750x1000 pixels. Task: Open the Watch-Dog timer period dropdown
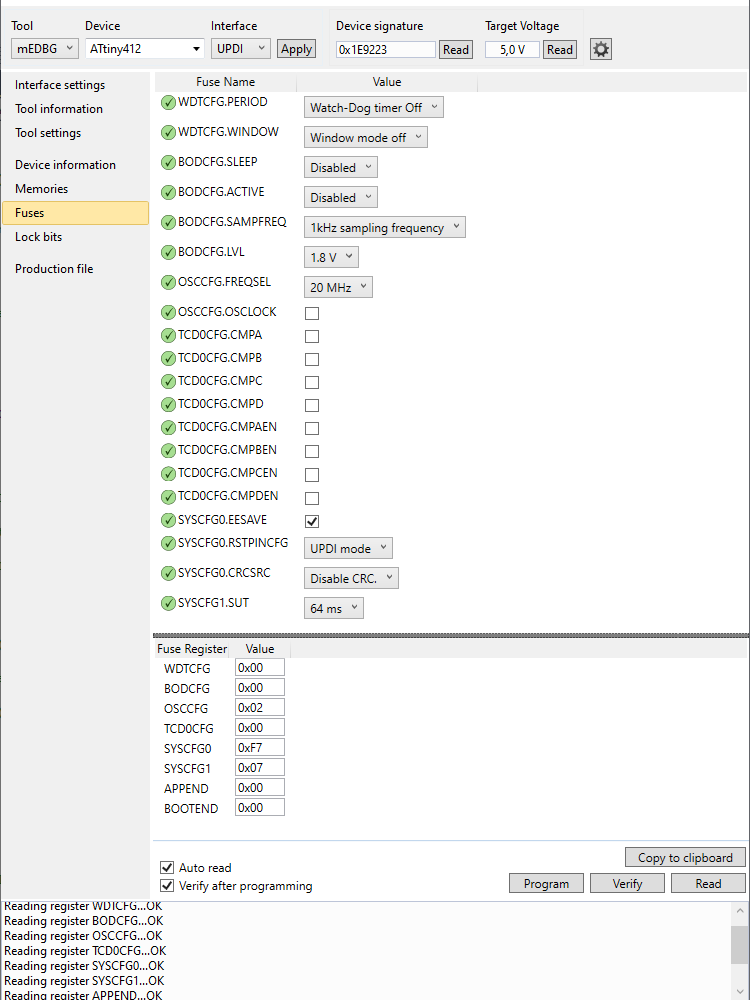click(373, 108)
